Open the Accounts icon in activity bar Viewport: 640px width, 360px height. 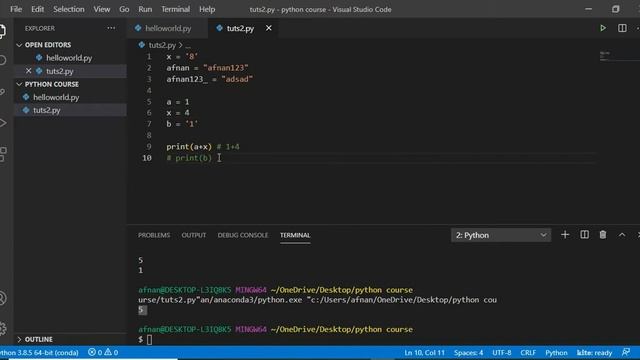click(2, 298)
